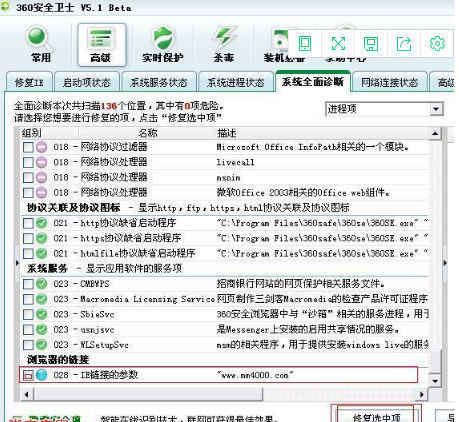Click the 修复选中项 button
The image size is (459, 422).
[x=377, y=415]
